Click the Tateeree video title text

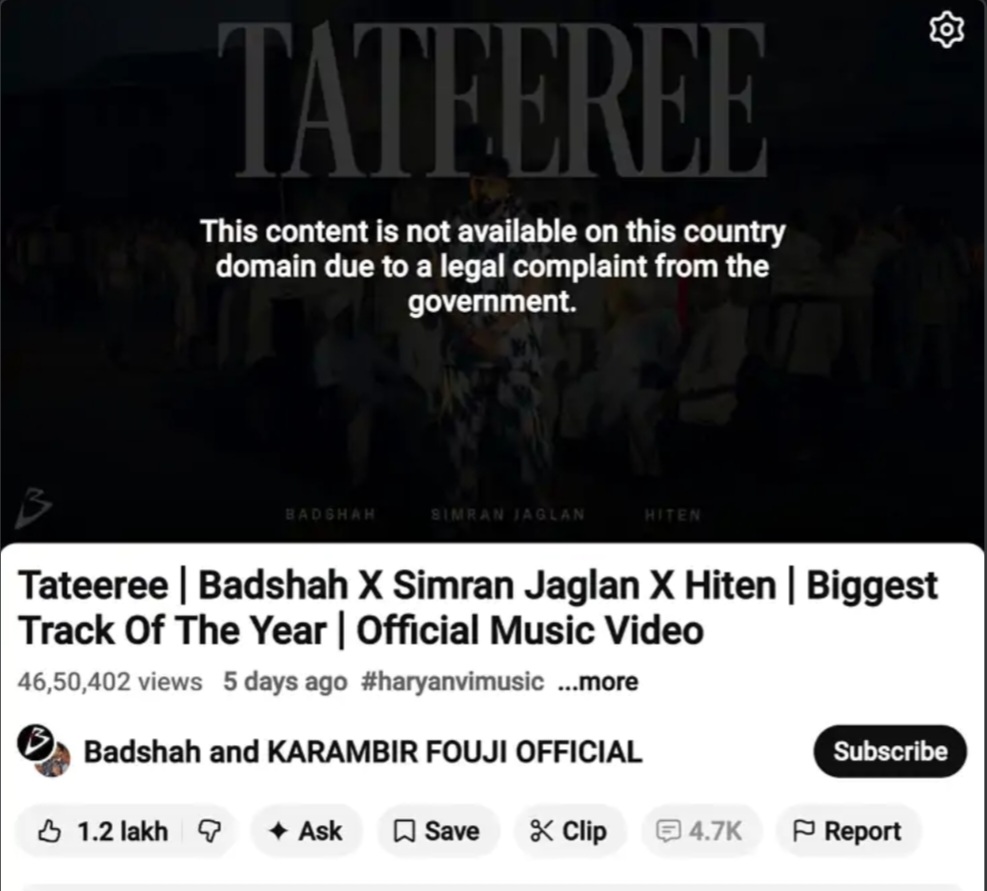click(x=478, y=608)
